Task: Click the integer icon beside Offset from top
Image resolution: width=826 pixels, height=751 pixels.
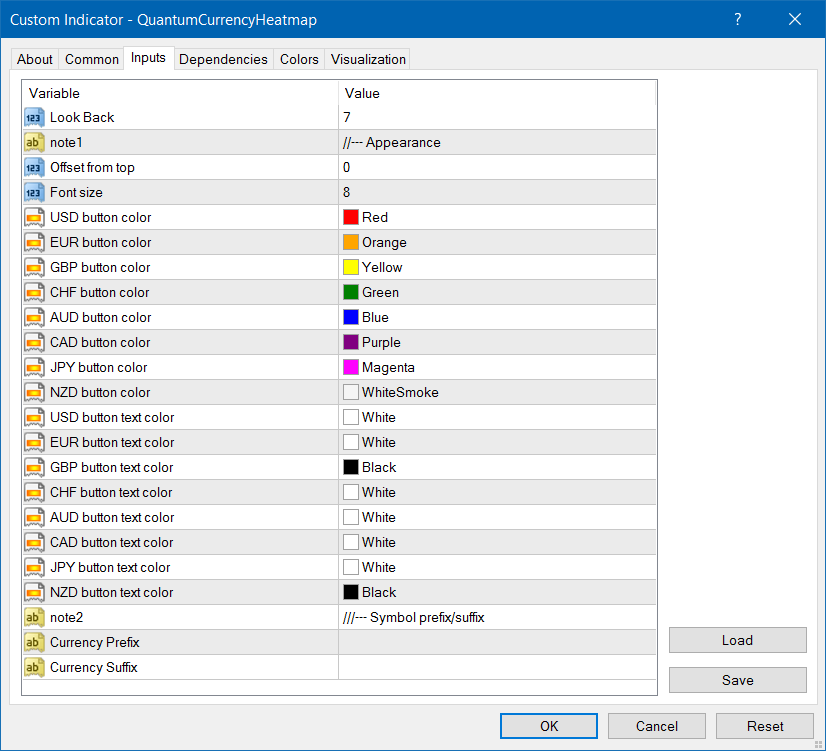Action: click(x=34, y=167)
